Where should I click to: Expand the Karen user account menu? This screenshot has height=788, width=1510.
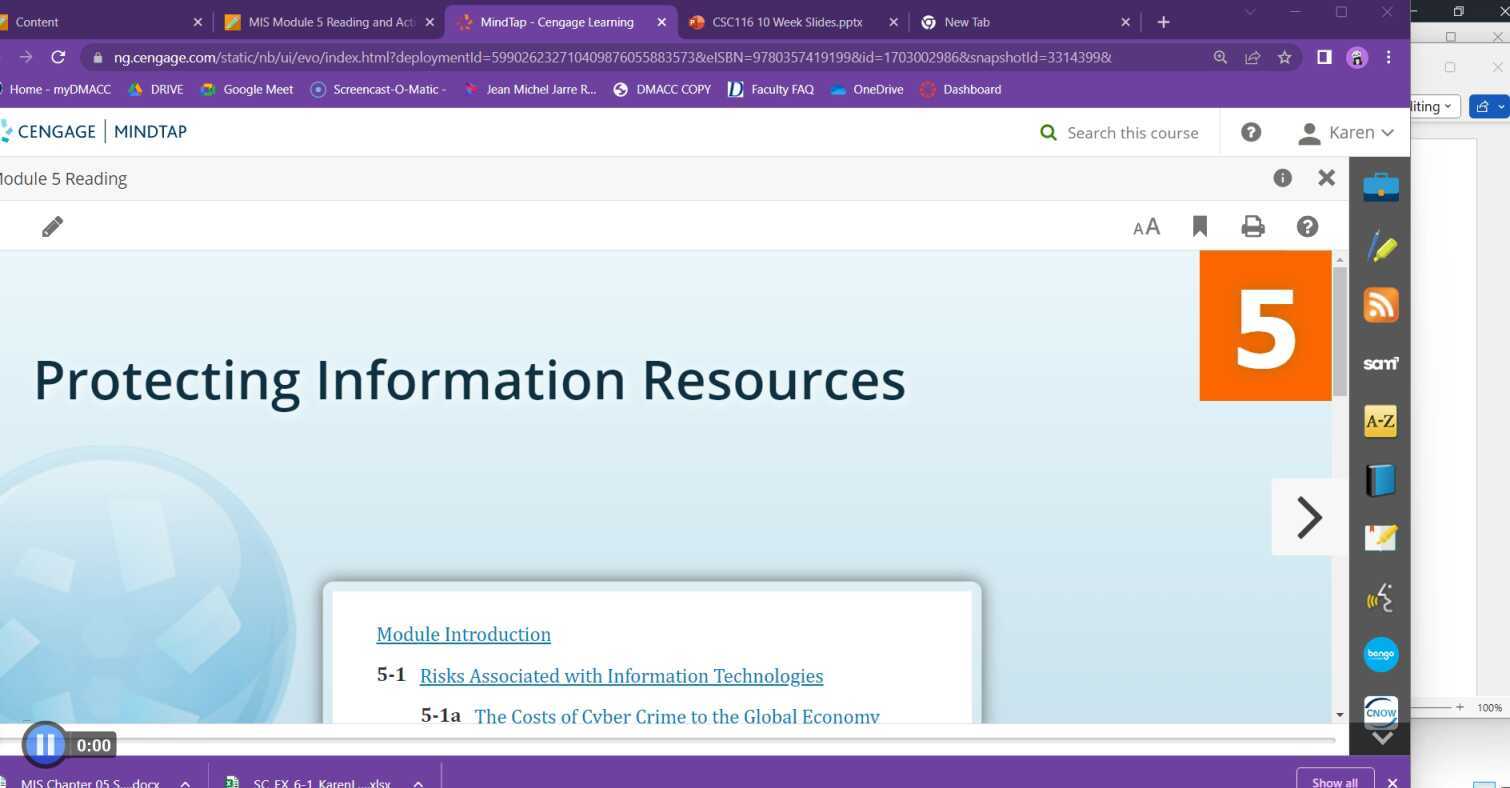(1346, 132)
